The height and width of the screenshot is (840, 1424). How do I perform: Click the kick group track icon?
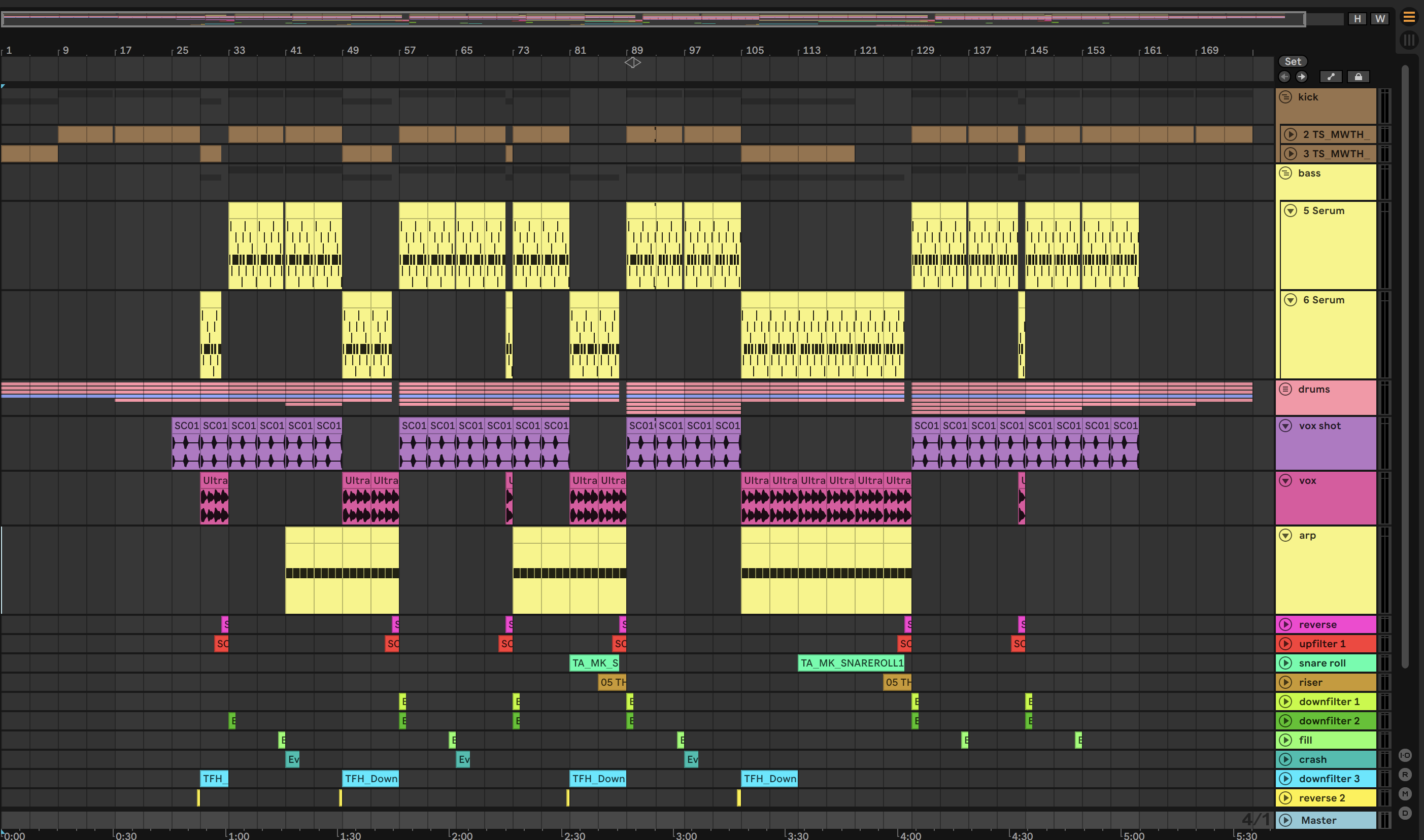(x=1286, y=97)
